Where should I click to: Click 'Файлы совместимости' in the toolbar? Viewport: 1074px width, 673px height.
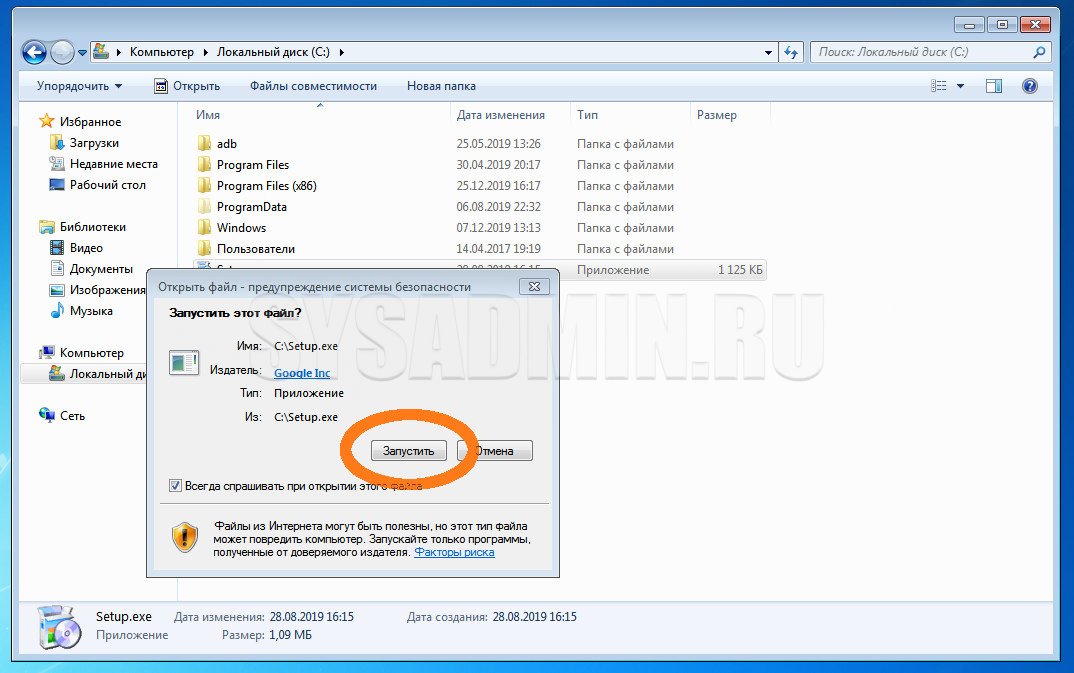[x=313, y=86]
